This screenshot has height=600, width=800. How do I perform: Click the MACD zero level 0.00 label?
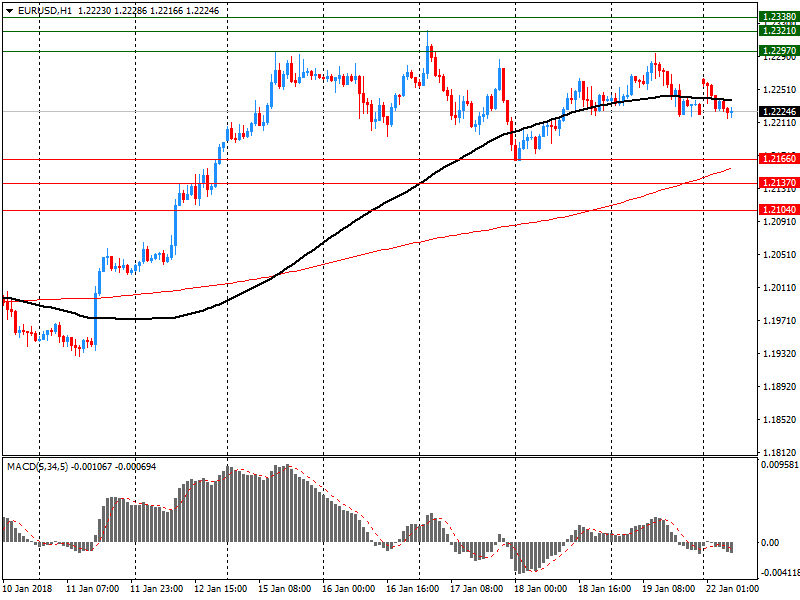tap(770, 542)
